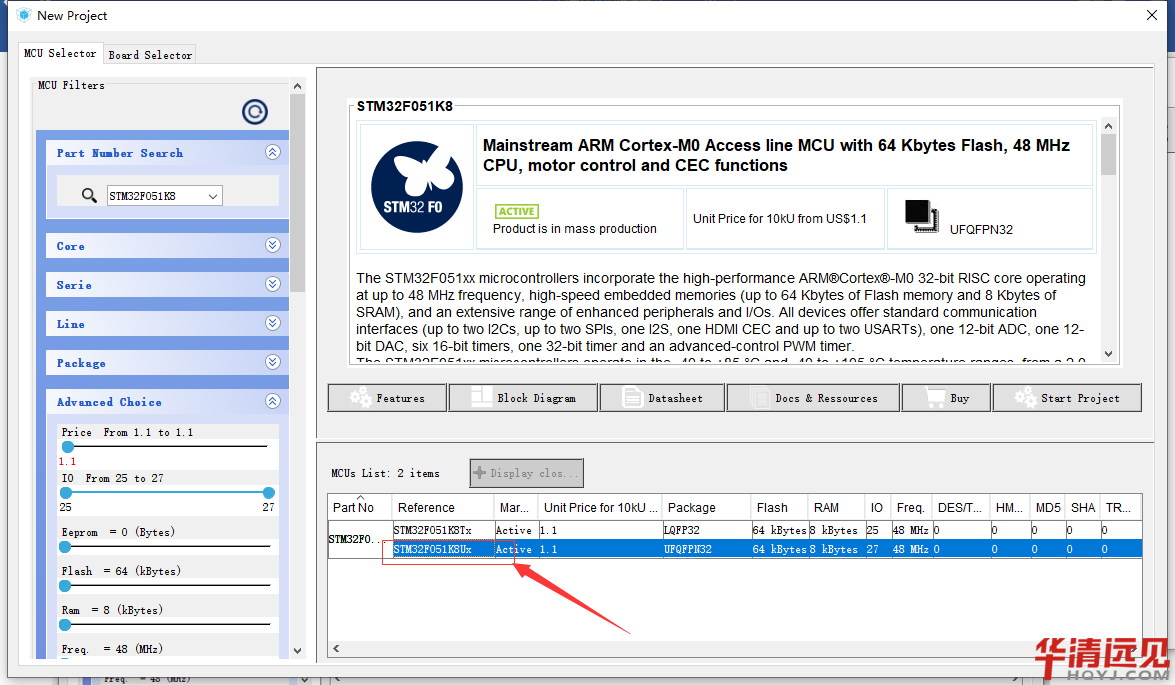This screenshot has width=1175, height=685.
Task: Select the MCU Selector tab
Action: coord(60,54)
